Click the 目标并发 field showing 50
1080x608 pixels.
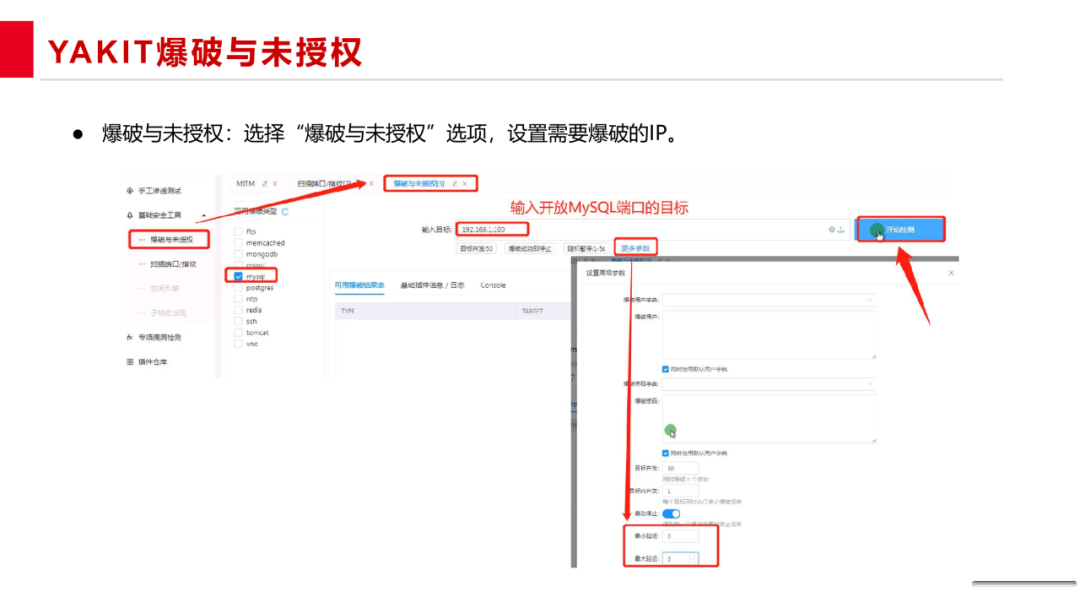click(x=681, y=468)
